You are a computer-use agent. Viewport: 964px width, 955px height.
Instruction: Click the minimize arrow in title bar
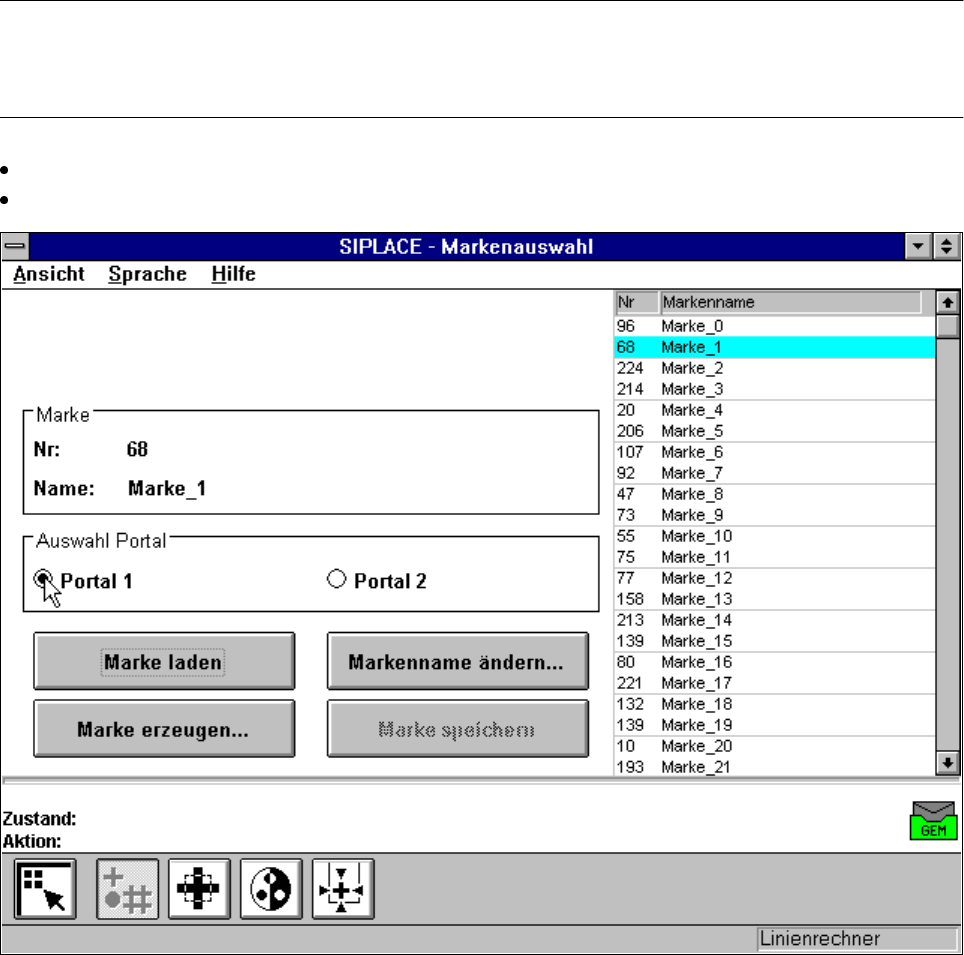(918, 247)
